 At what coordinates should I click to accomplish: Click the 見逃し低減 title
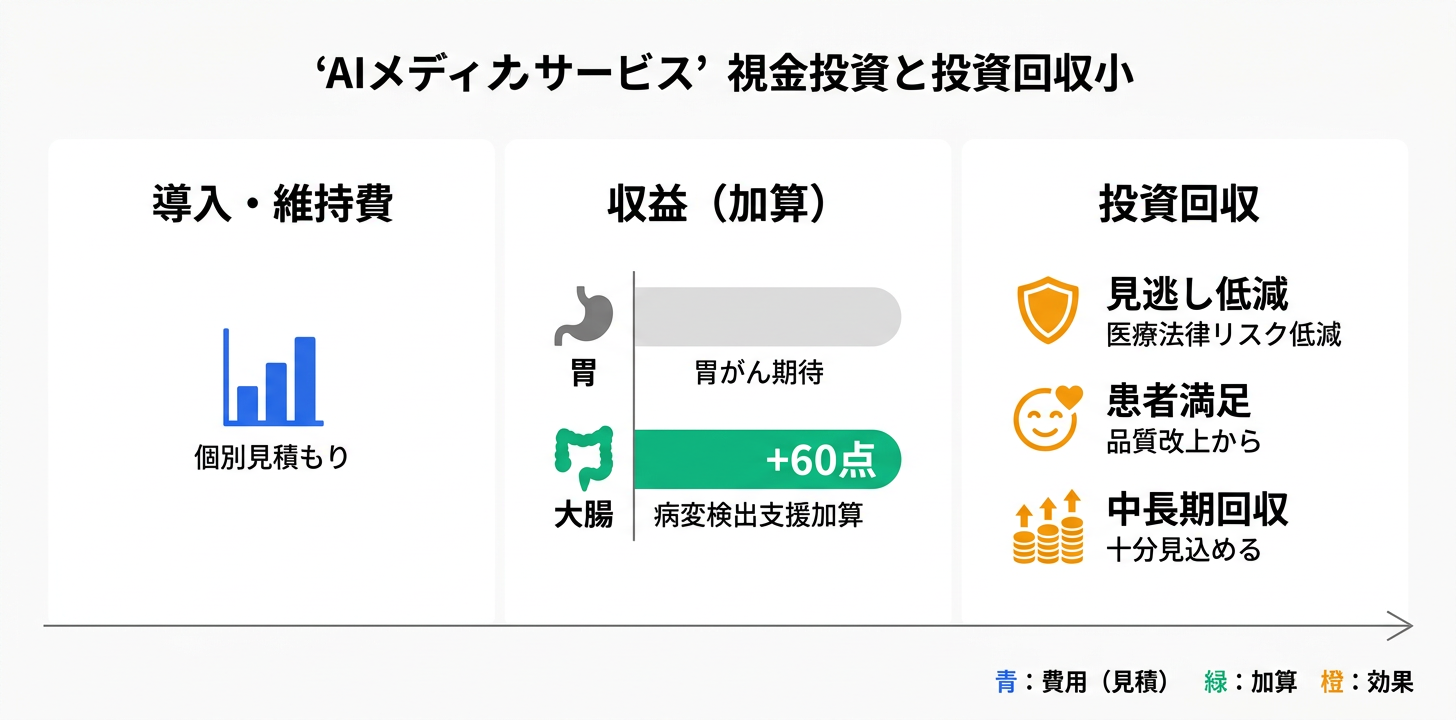tap(1197, 294)
